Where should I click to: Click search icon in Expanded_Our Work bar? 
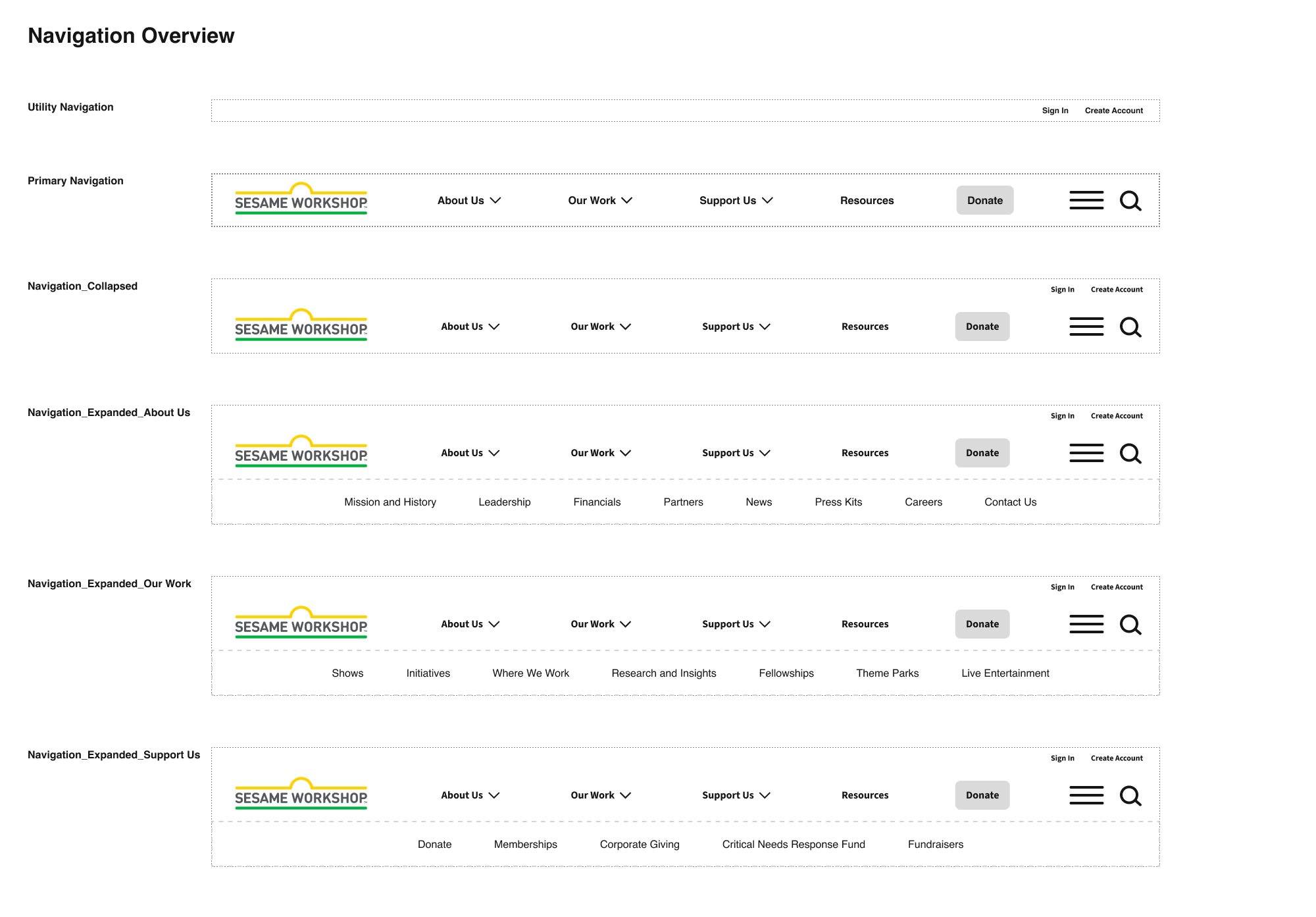coord(1130,625)
